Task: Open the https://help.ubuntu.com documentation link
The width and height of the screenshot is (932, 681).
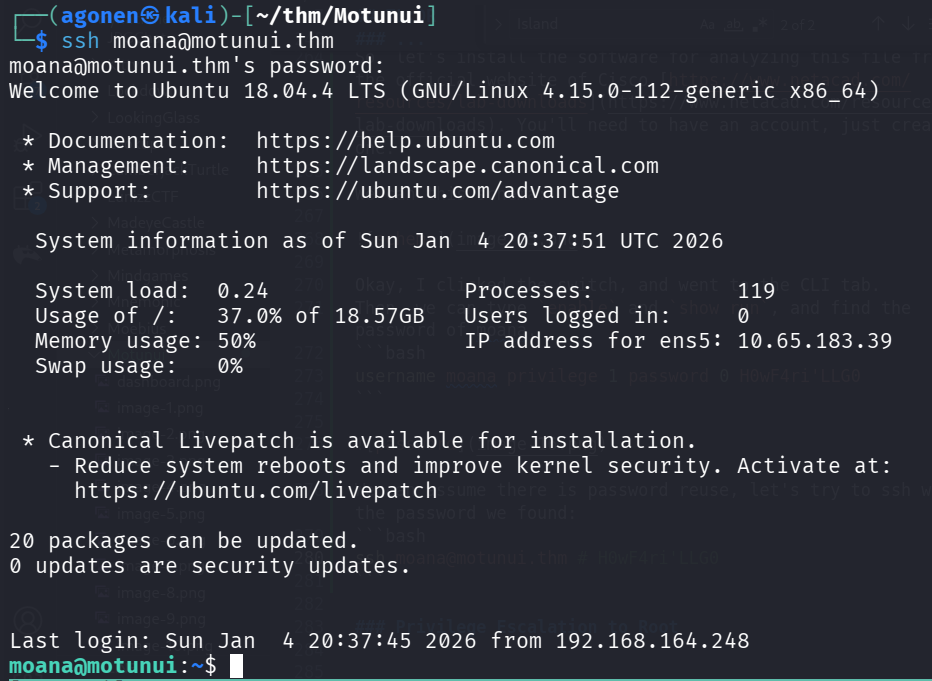Action: (x=405, y=141)
